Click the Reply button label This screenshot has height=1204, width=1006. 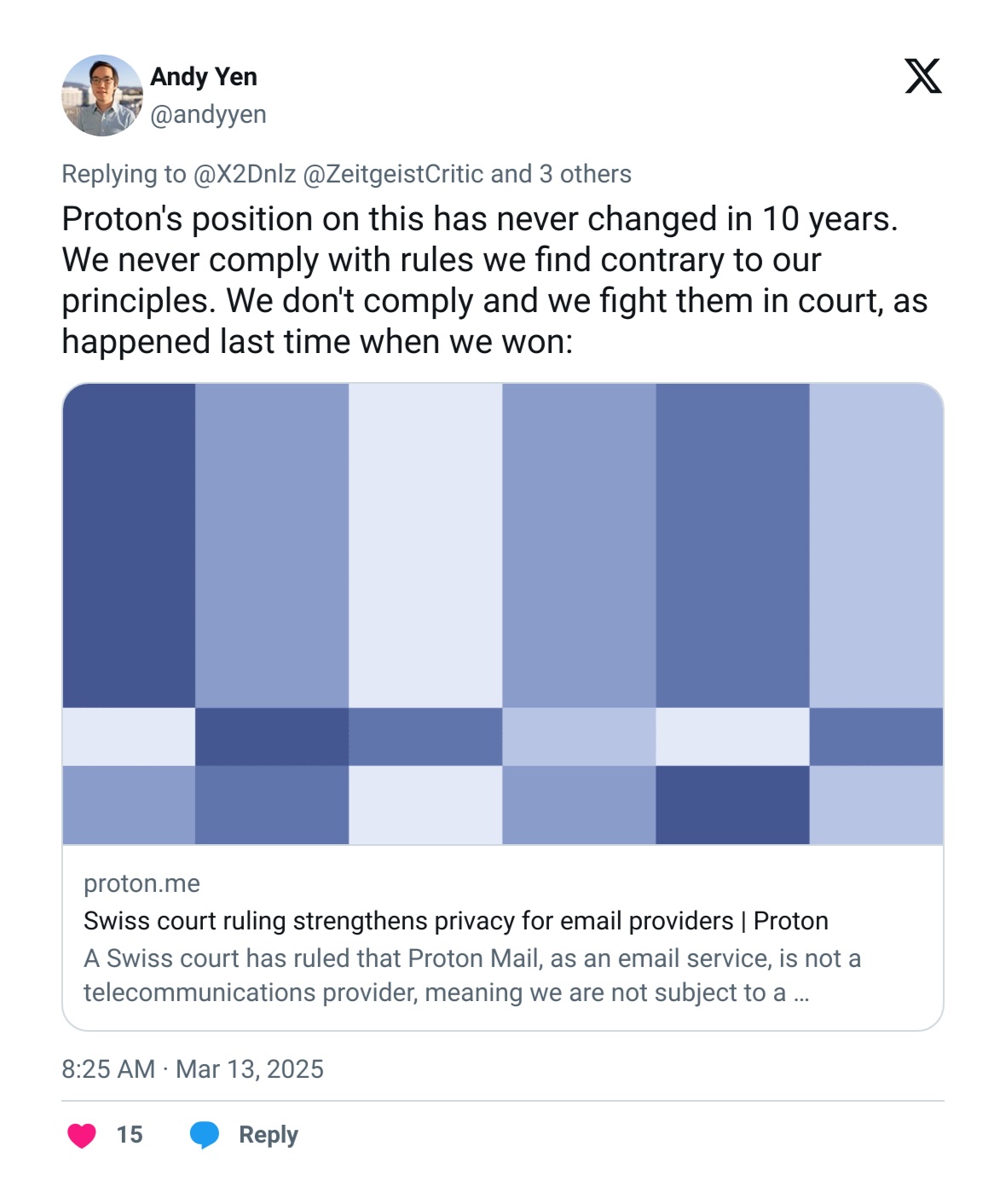click(x=269, y=1135)
